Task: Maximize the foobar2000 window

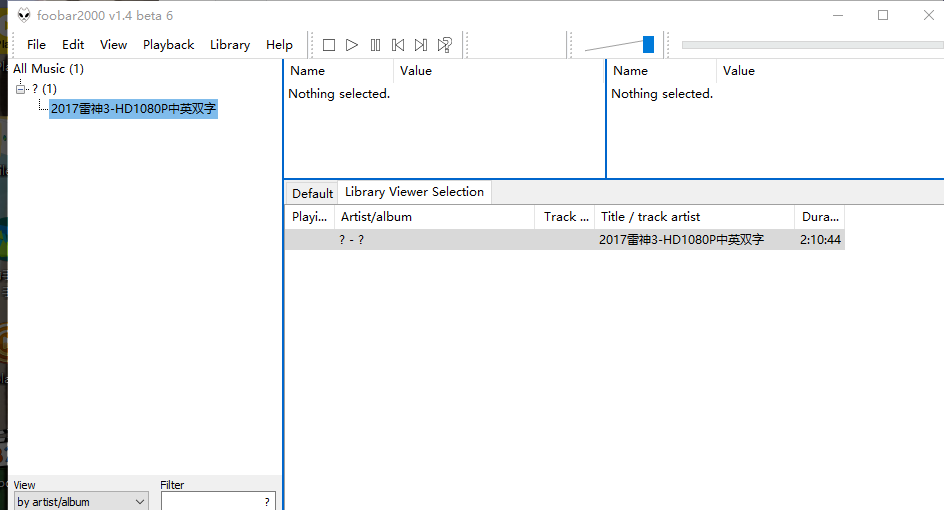Action: (883, 16)
